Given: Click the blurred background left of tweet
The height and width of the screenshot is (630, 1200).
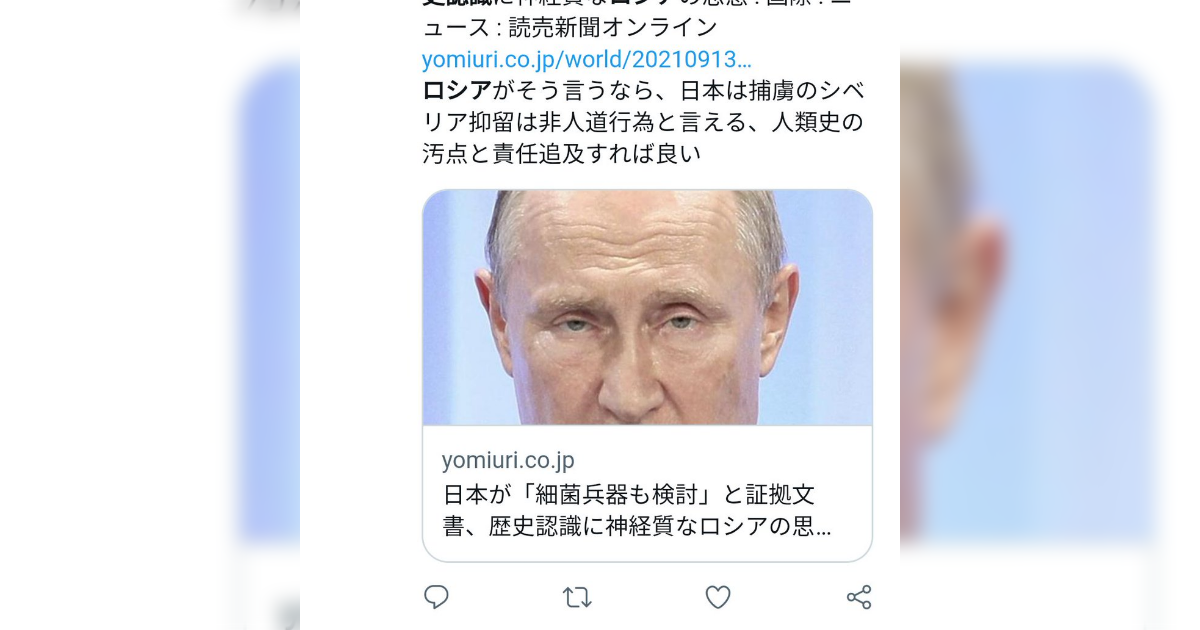Looking at the screenshot, I should (150, 315).
